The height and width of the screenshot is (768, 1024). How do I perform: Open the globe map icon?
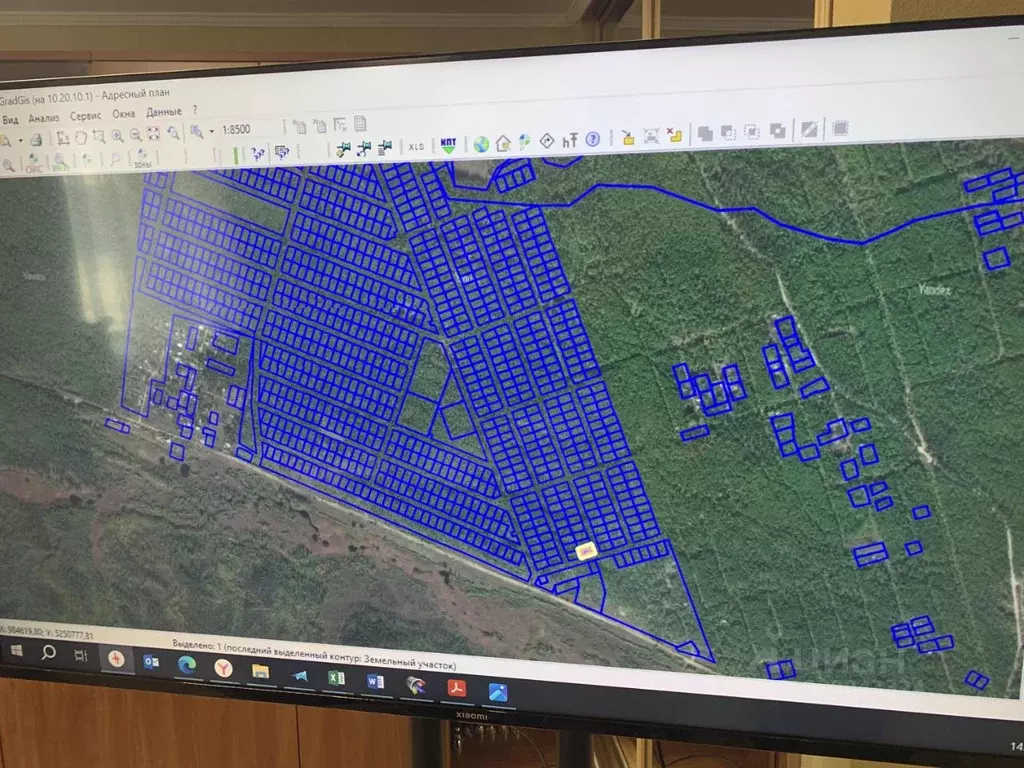(481, 144)
